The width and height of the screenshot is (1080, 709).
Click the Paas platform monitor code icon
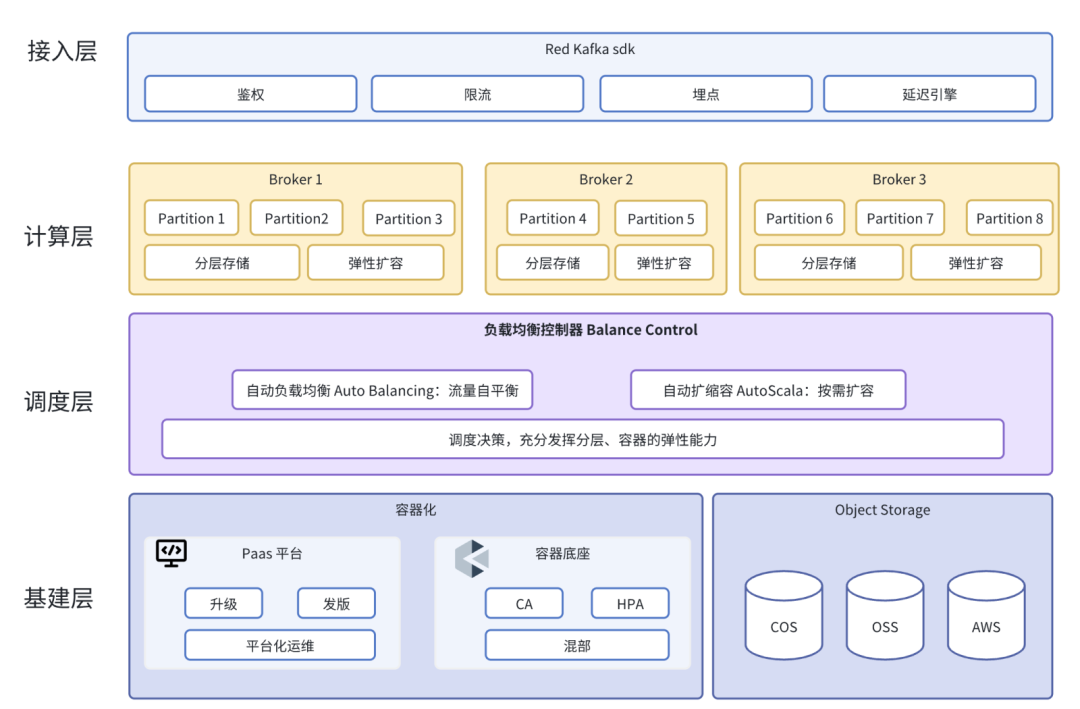pyautogui.click(x=171, y=553)
